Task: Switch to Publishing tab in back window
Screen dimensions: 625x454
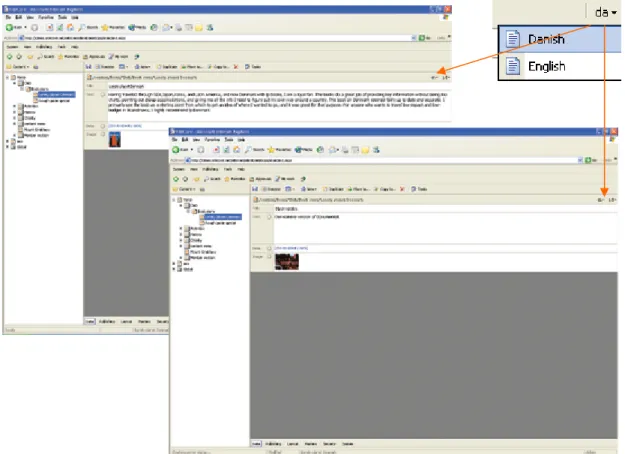Action: [x=107, y=321]
